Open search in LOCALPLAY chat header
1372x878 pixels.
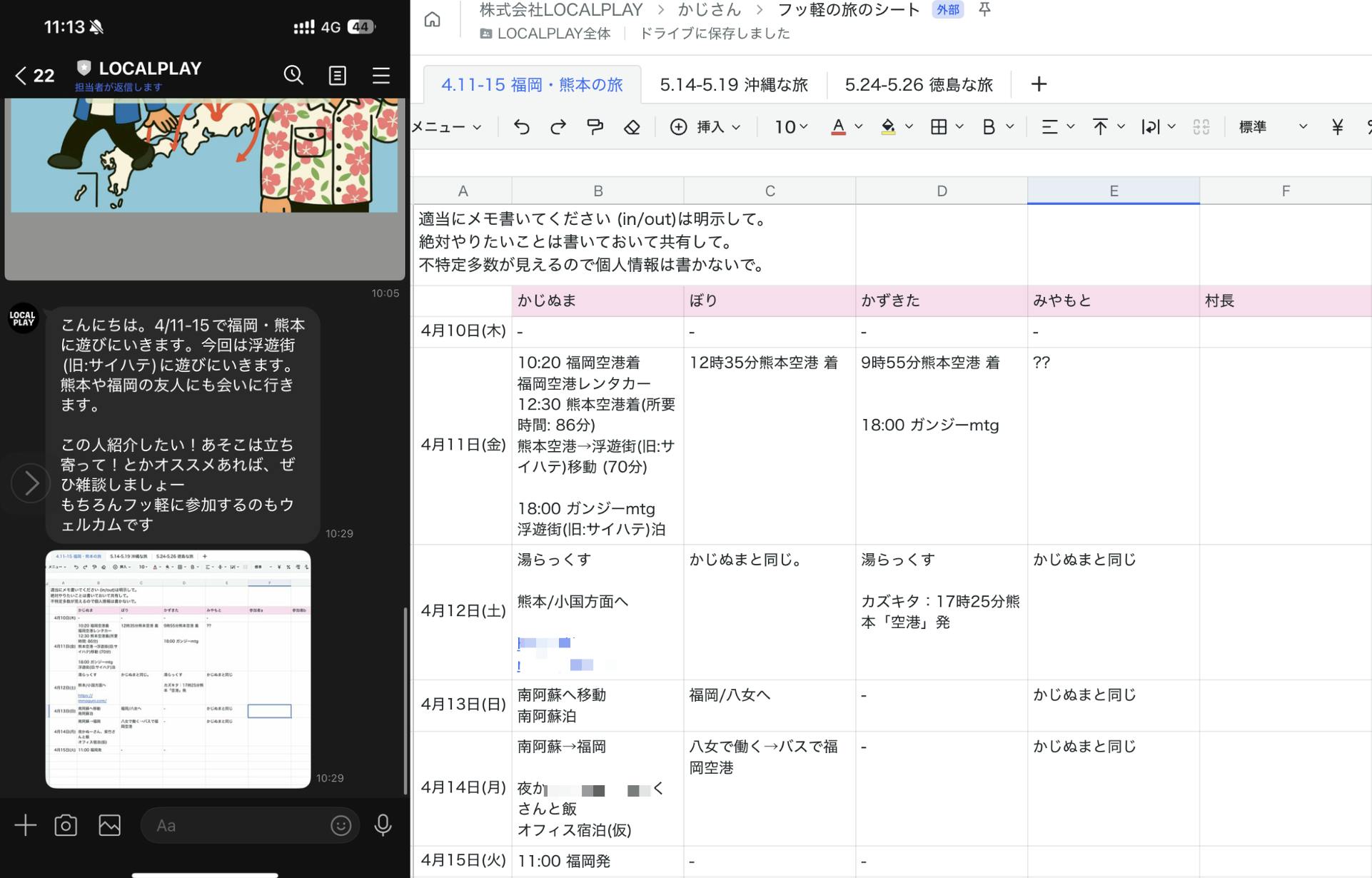(293, 75)
